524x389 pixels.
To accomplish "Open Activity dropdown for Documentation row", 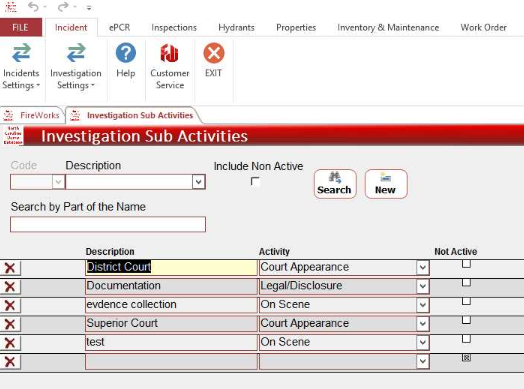I will pyautogui.click(x=423, y=286).
